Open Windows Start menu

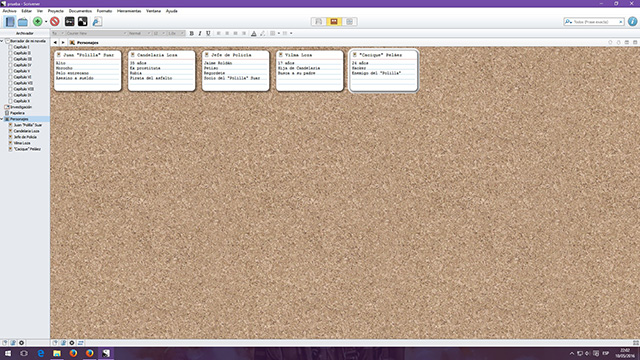tap(8, 353)
